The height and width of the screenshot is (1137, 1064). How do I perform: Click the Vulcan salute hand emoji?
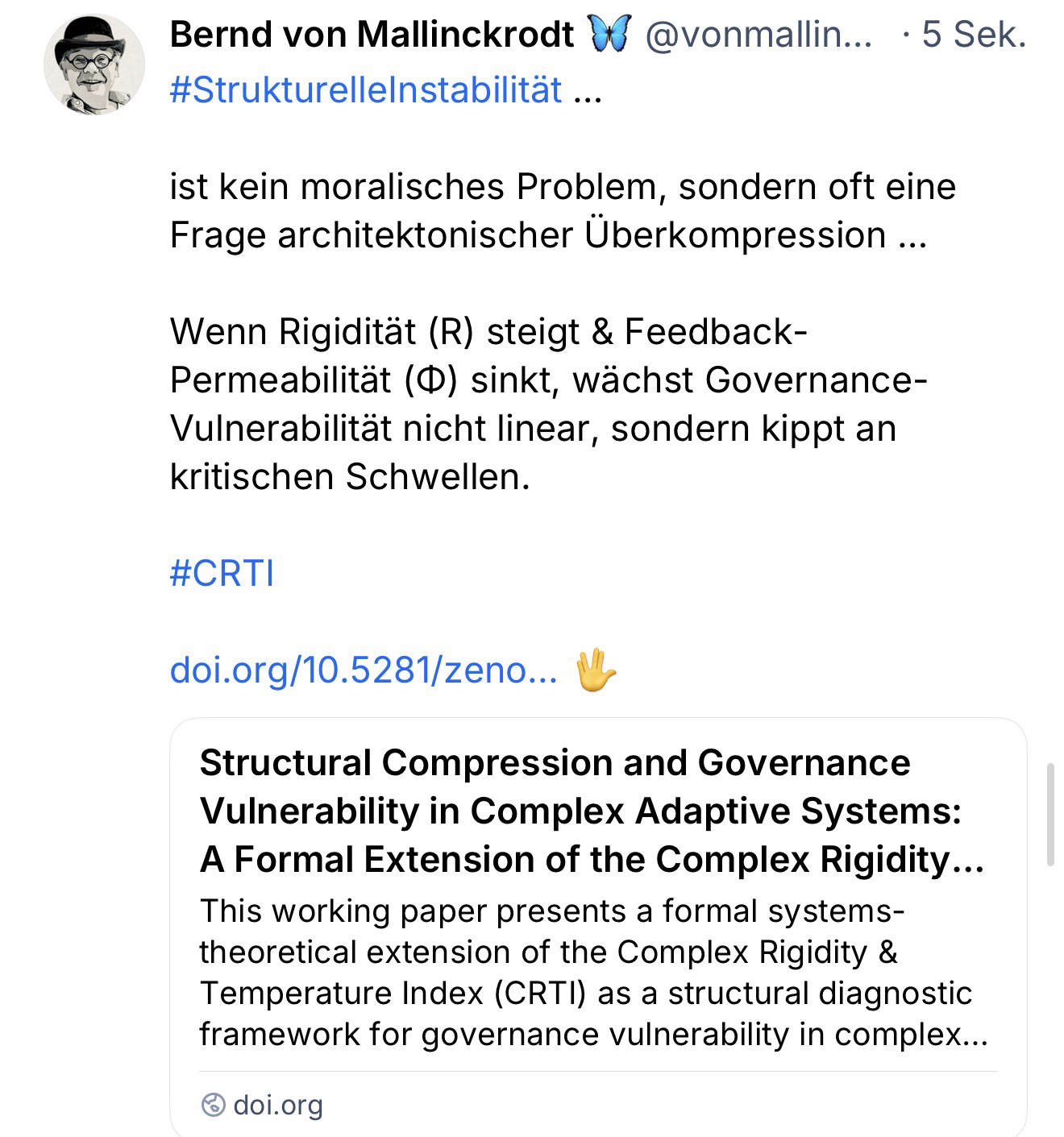tap(596, 670)
